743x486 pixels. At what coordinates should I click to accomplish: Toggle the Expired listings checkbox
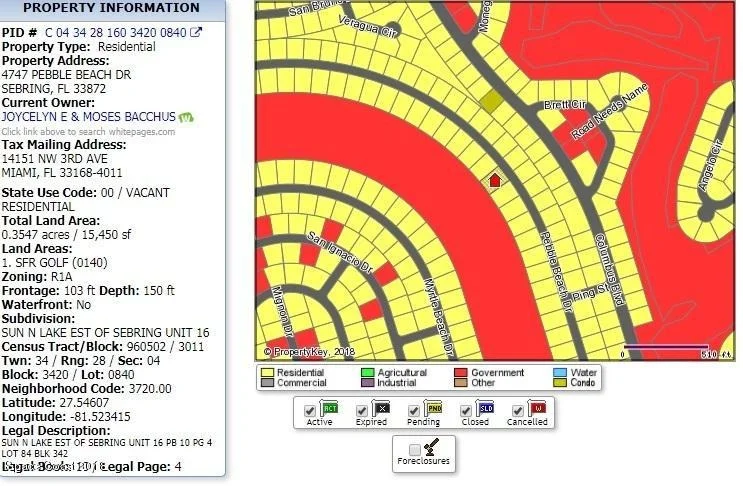tap(362, 411)
